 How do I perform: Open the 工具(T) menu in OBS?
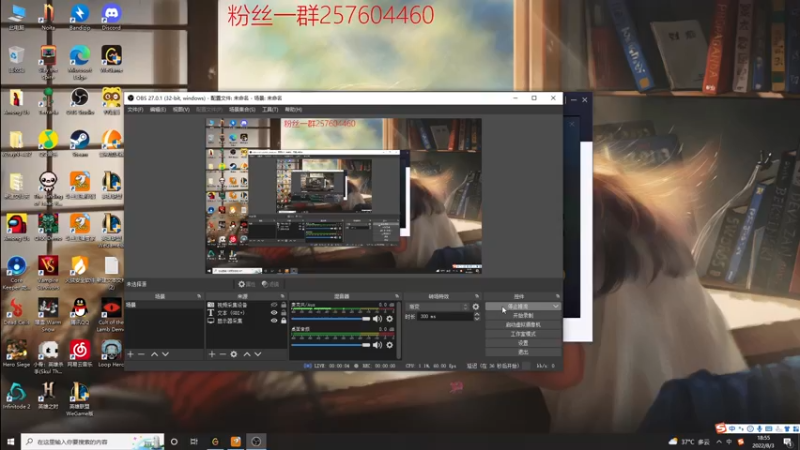click(x=270, y=110)
